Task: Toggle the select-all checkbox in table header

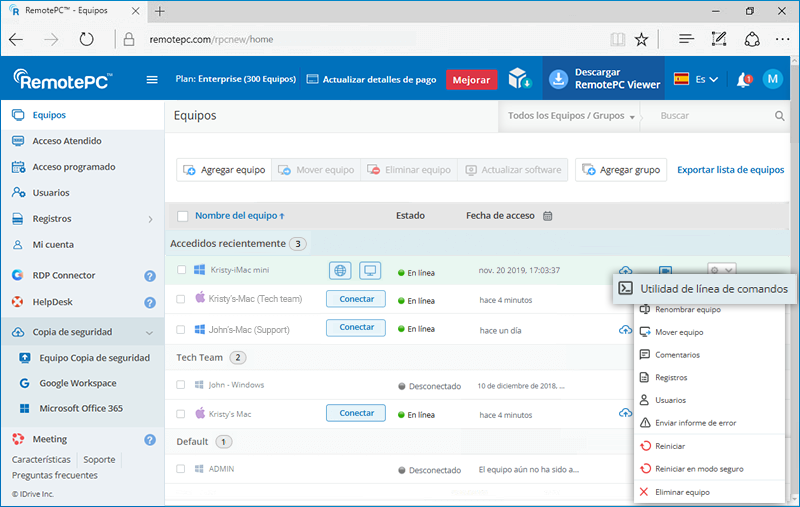Action: 182,215
